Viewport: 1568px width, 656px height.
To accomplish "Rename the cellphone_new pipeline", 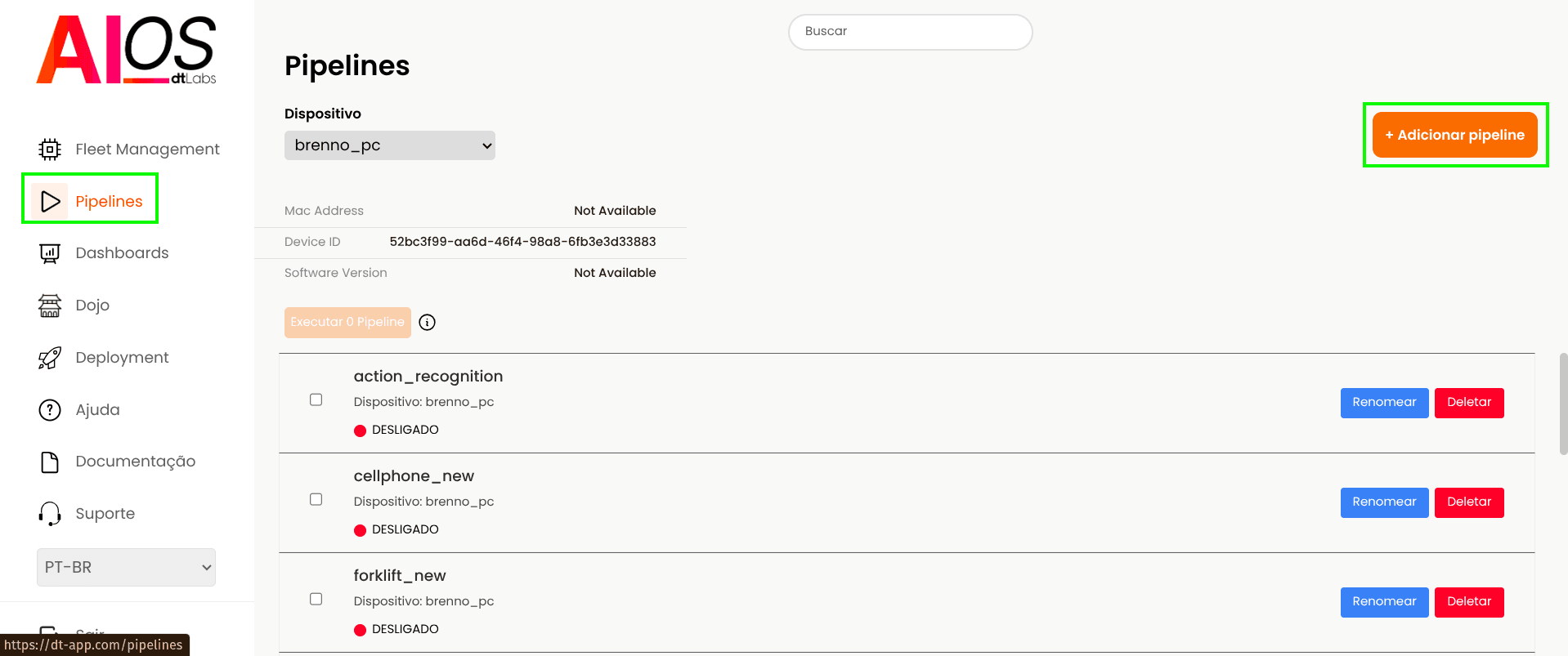I will 1383,502.
